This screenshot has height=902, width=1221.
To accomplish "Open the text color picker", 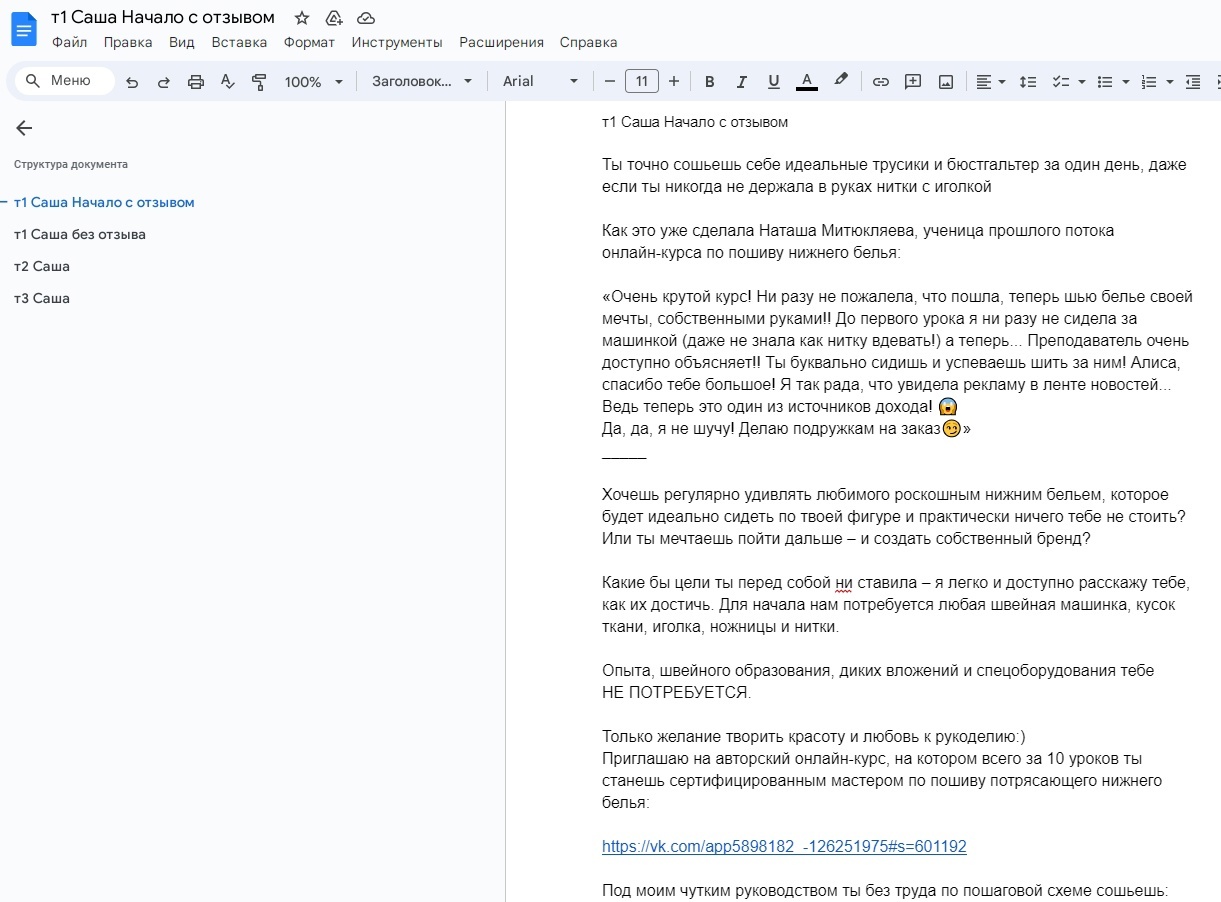I will click(807, 82).
